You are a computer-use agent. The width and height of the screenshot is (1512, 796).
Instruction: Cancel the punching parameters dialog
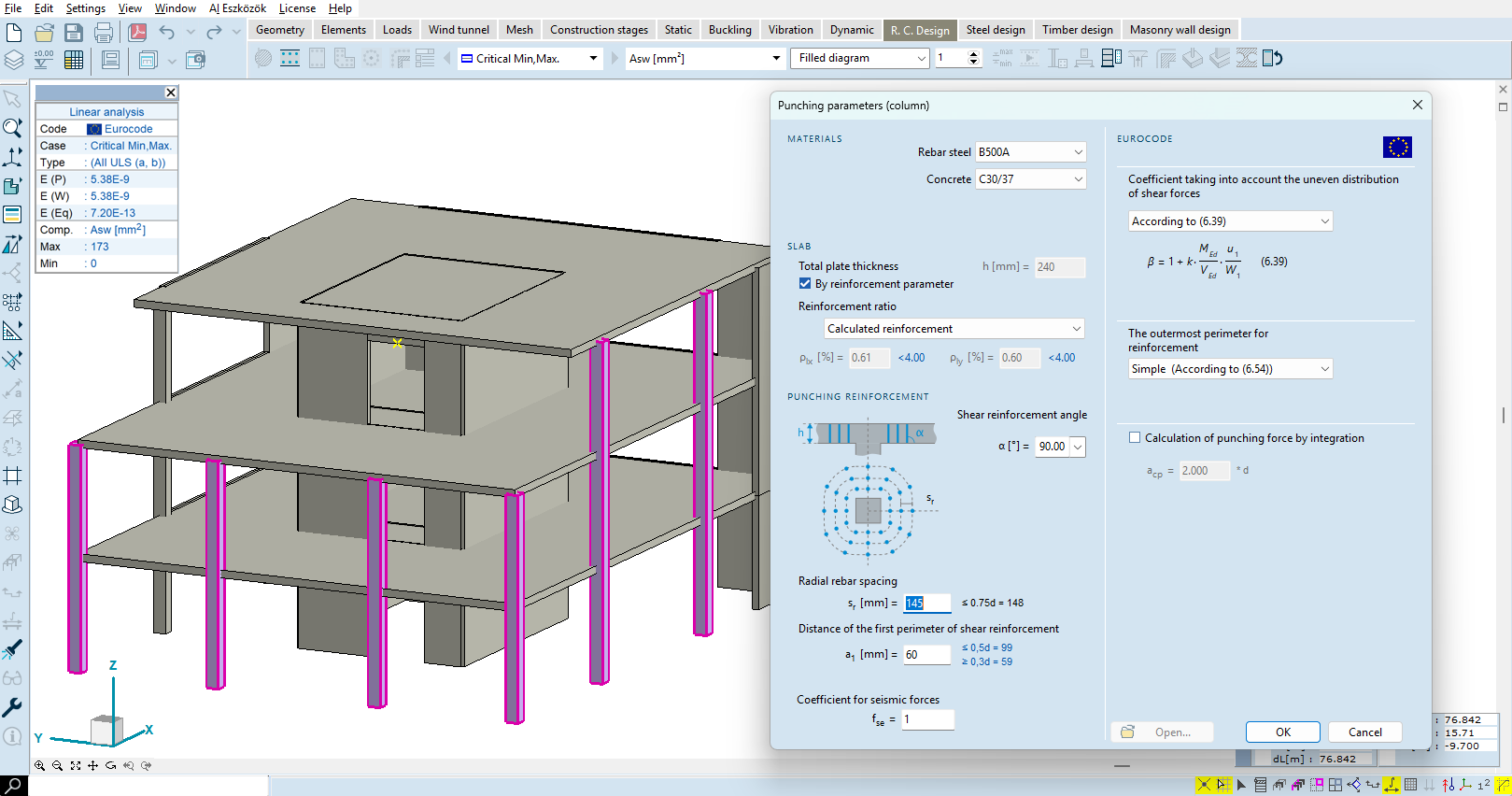(1364, 732)
